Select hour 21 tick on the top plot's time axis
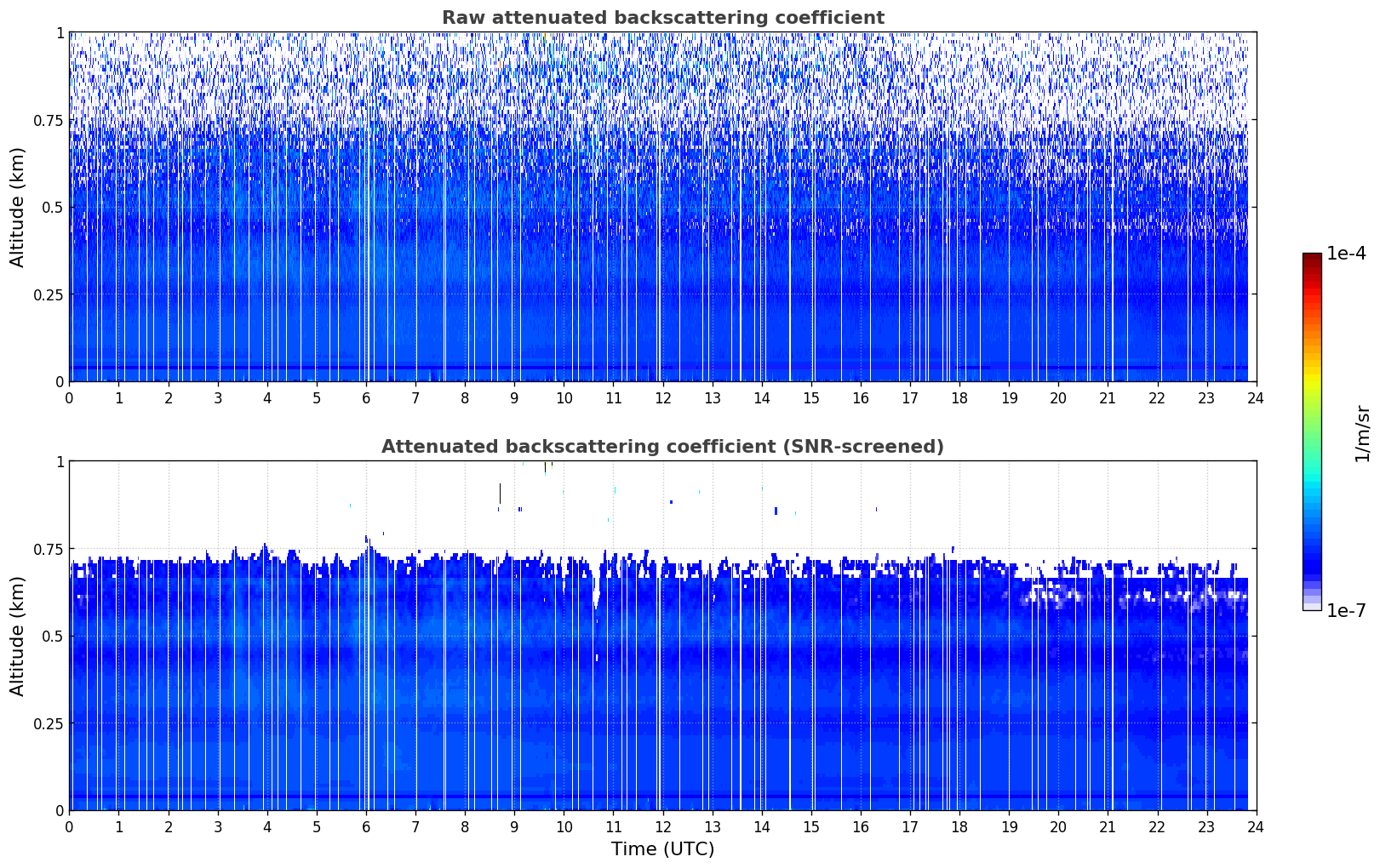The height and width of the screenshot is (868, 1380). pyautogui.click(x=1108, y=397)
